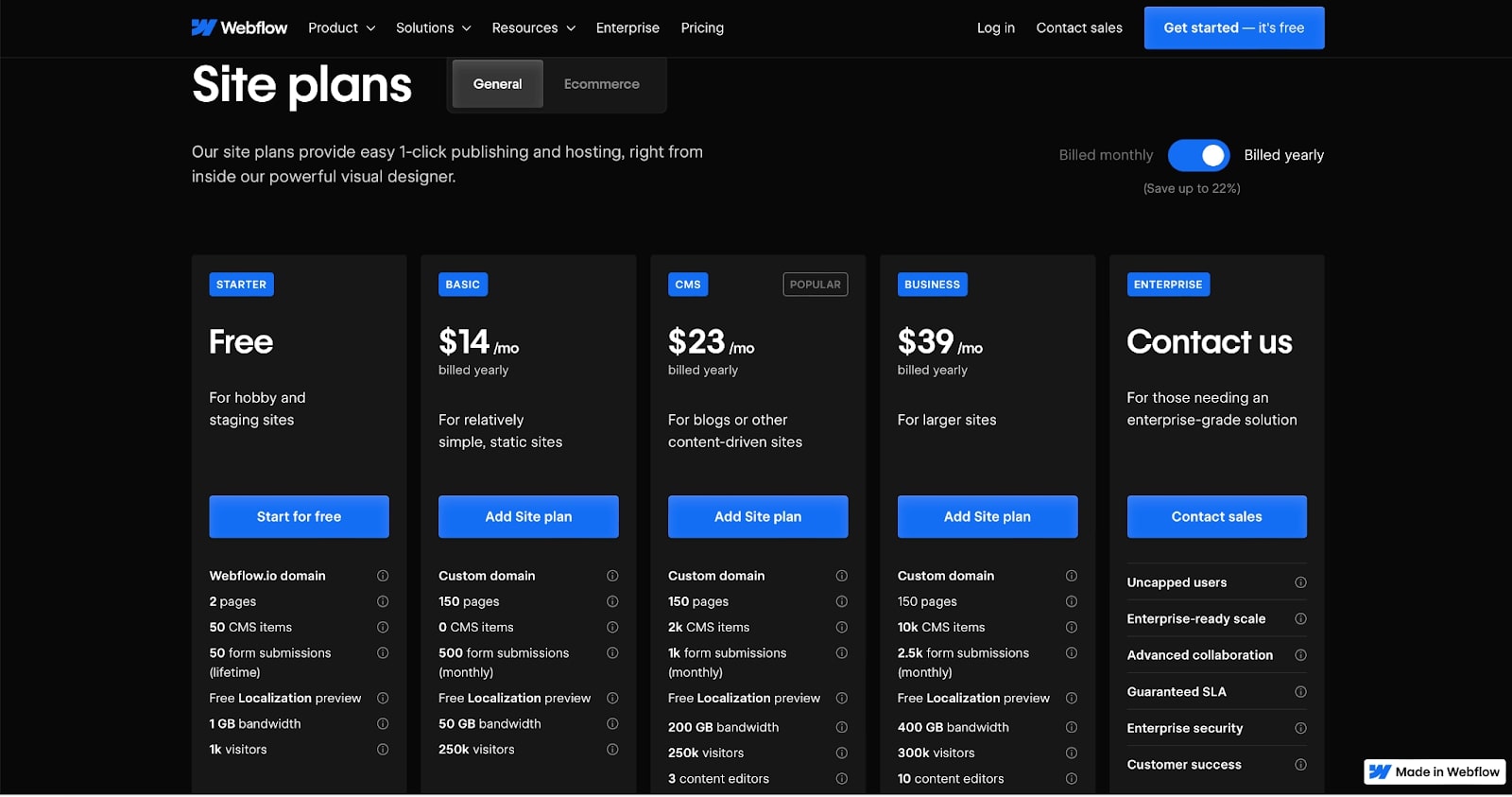Show info for 50 form submissions (lifetime)
Screen dimensions: 1512x797
(383, 652)
